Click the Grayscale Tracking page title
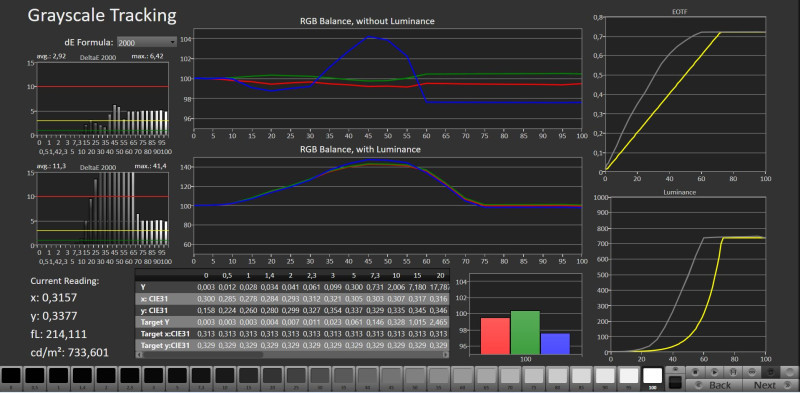The width and height of the screenshot is (800, 393). point(102,16)
